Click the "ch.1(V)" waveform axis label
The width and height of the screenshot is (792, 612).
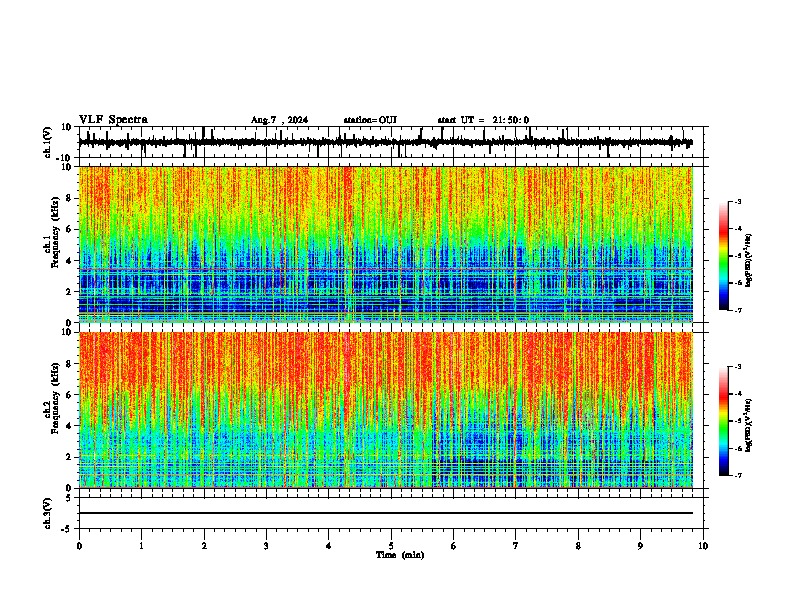click(x=48, y=142)
